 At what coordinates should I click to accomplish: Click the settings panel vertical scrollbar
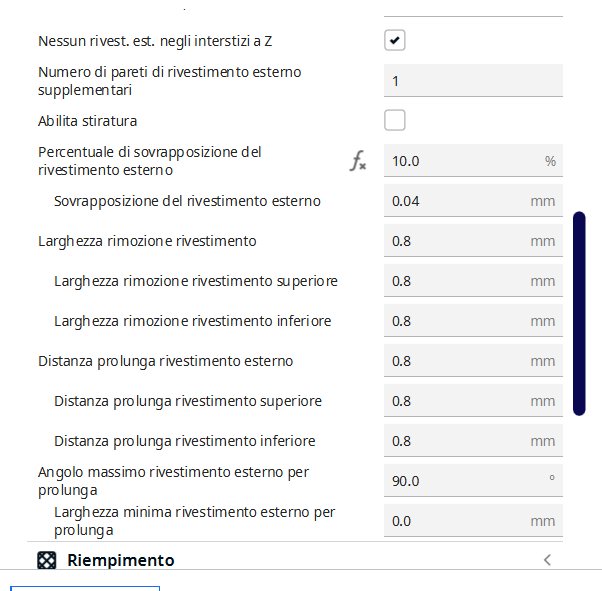(579, 313)
